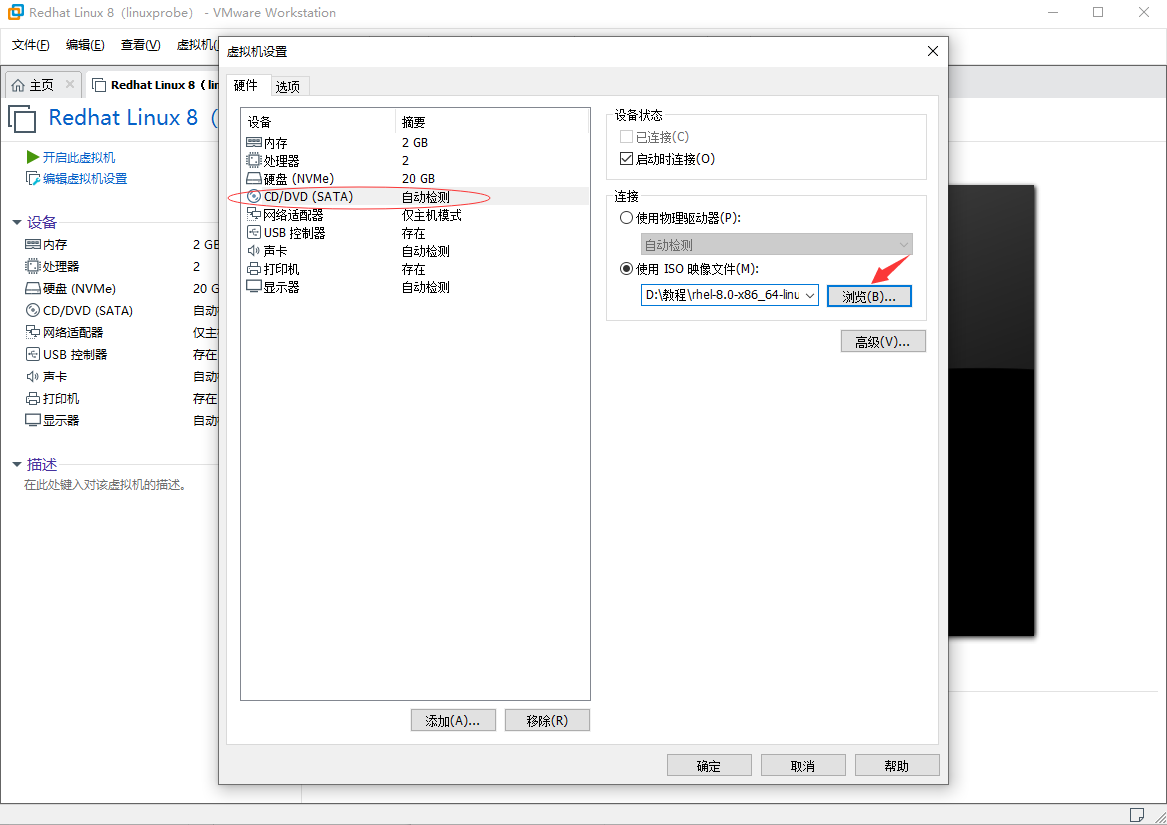Close the 虚拟机设置 dialog with X
1167x825 pixels.
(x=933, y=51)
